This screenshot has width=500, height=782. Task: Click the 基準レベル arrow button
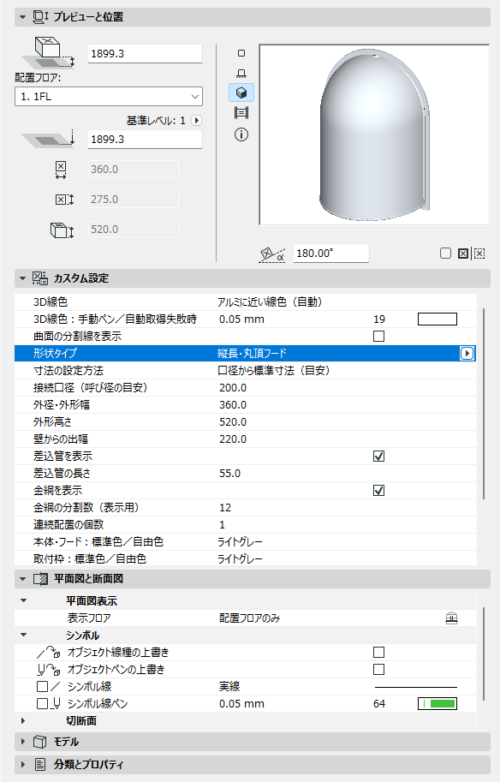197,120
